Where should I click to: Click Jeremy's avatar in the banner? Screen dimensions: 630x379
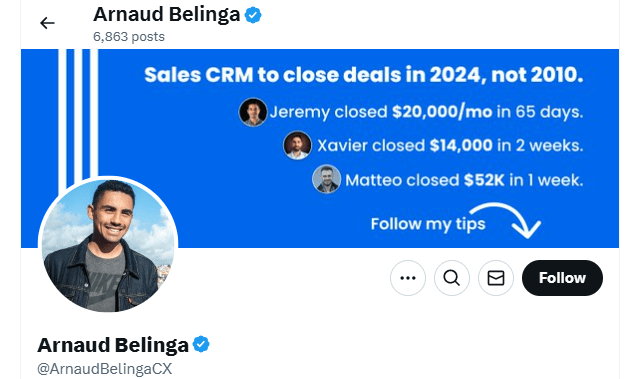pyautogui.click(x=253, y=112)
